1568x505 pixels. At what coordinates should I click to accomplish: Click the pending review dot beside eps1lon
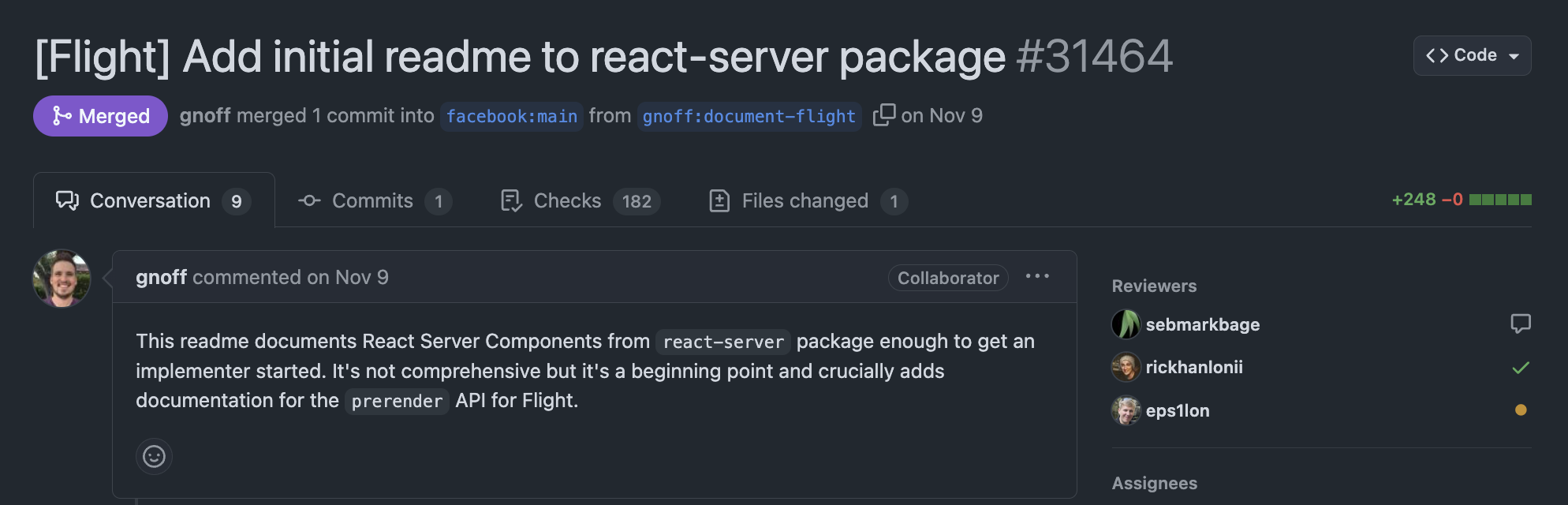pos(1519,410)
